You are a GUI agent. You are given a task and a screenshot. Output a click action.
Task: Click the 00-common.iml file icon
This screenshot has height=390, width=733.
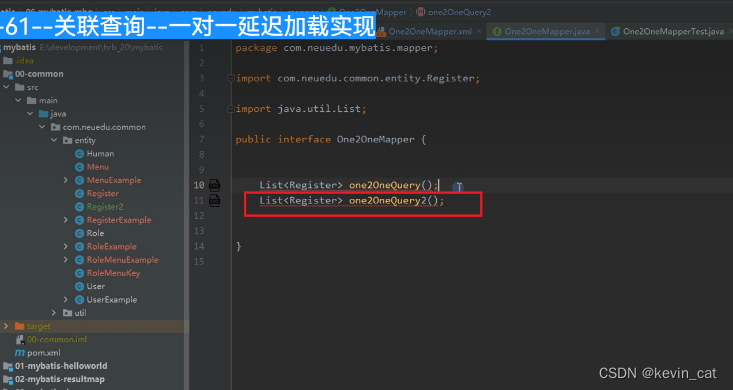20,339
